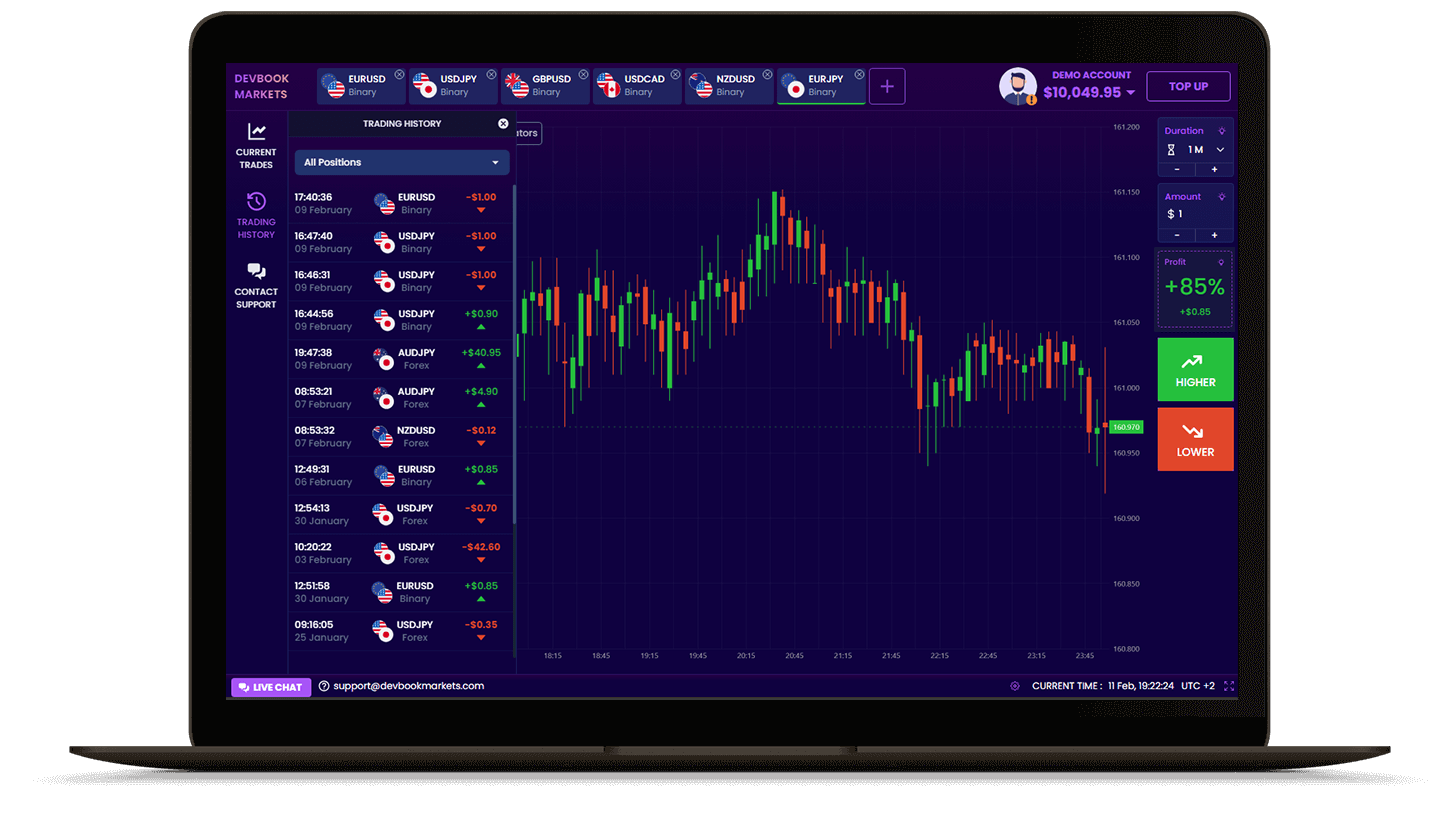Viewport: 1440px width, 822px height.
Task: Add a new asset tab with plus button
Action: click(887, 86)
